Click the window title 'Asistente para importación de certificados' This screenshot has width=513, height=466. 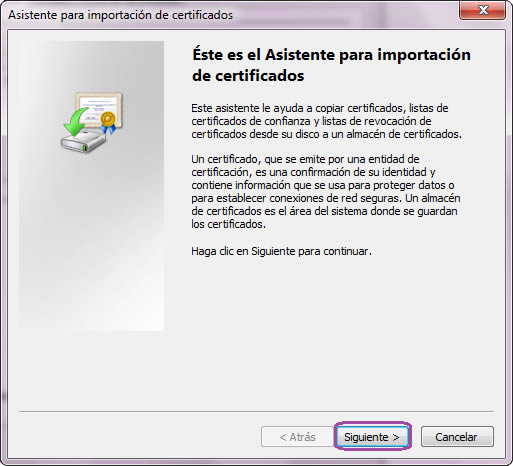click(x=120, y=15)
